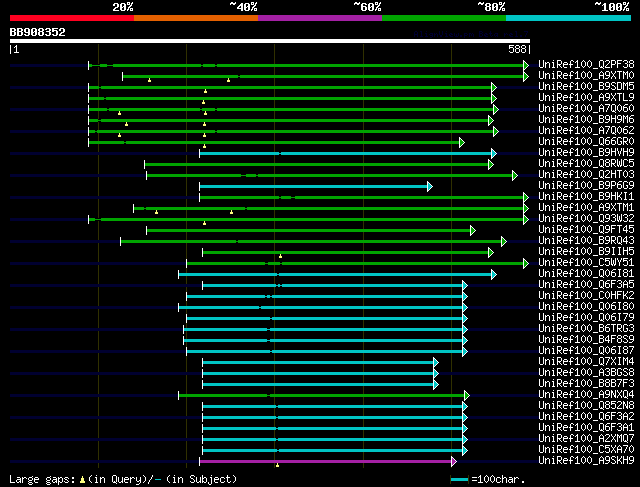
Task: Click the cyan alignment bar of B9P6G9
Action: [313, 187]
